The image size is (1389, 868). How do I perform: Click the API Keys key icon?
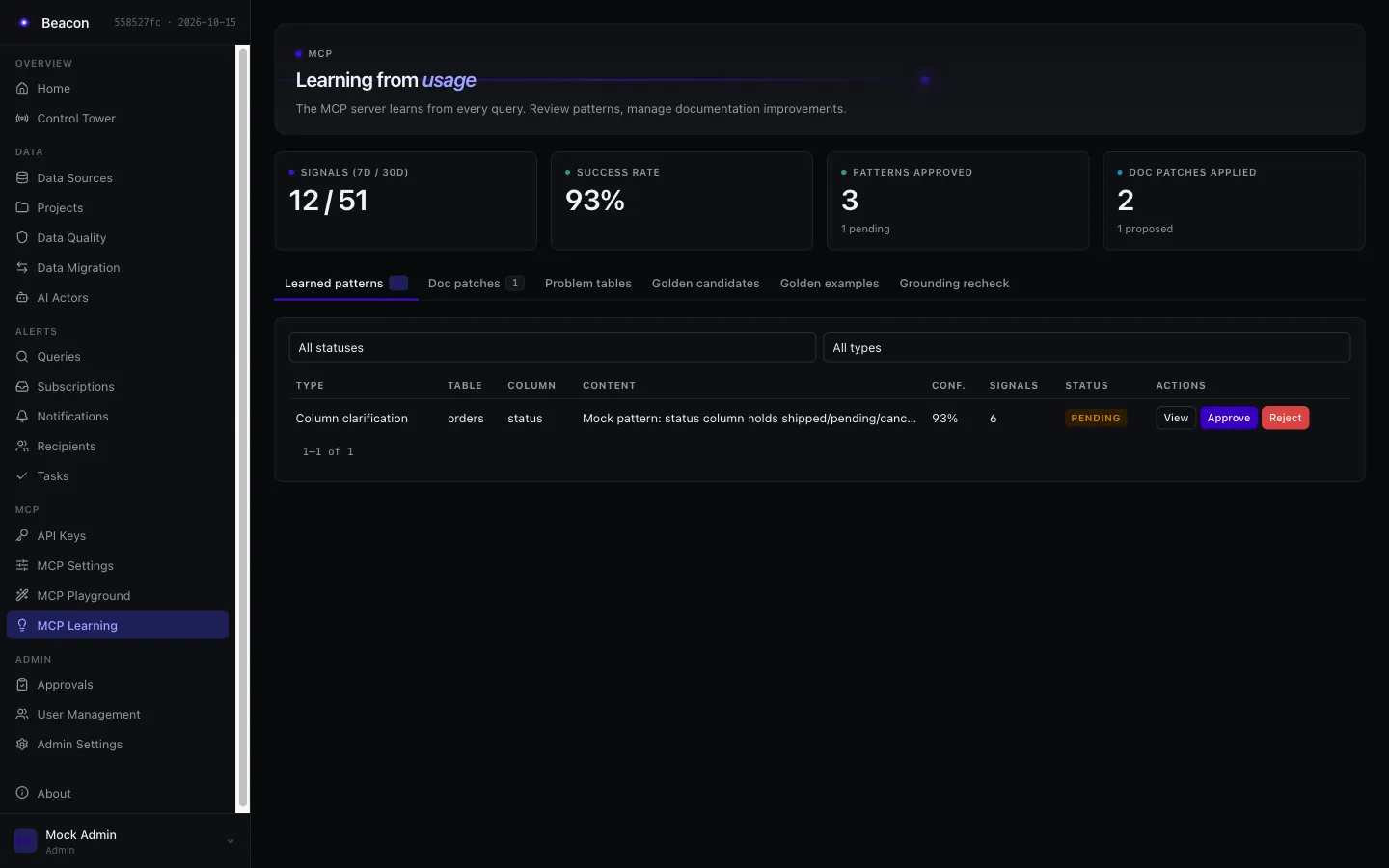click(x=22, y=535)
